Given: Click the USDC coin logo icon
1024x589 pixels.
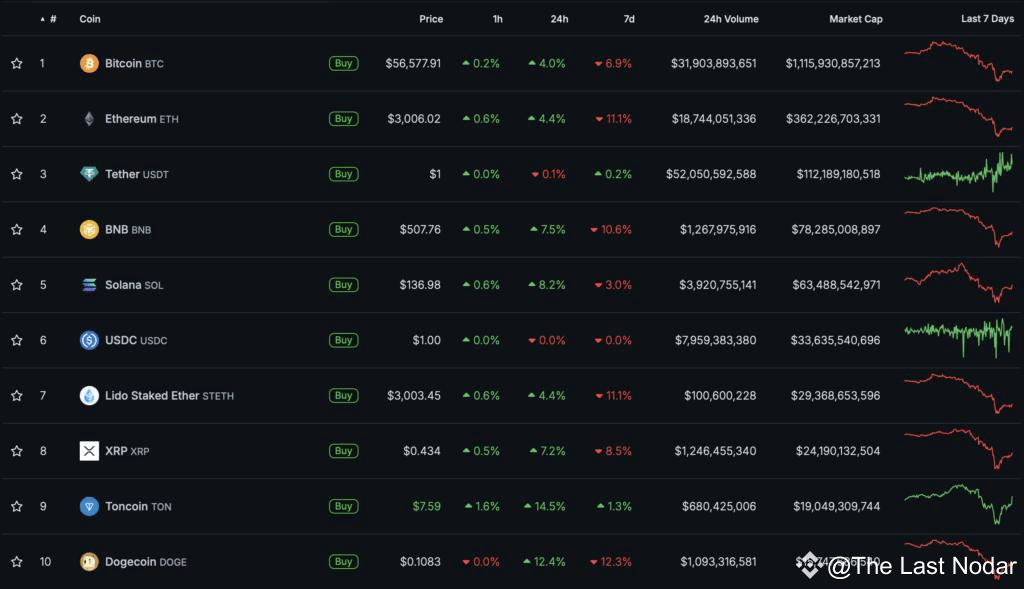Looking at the screenshot, I should point(89,340).
